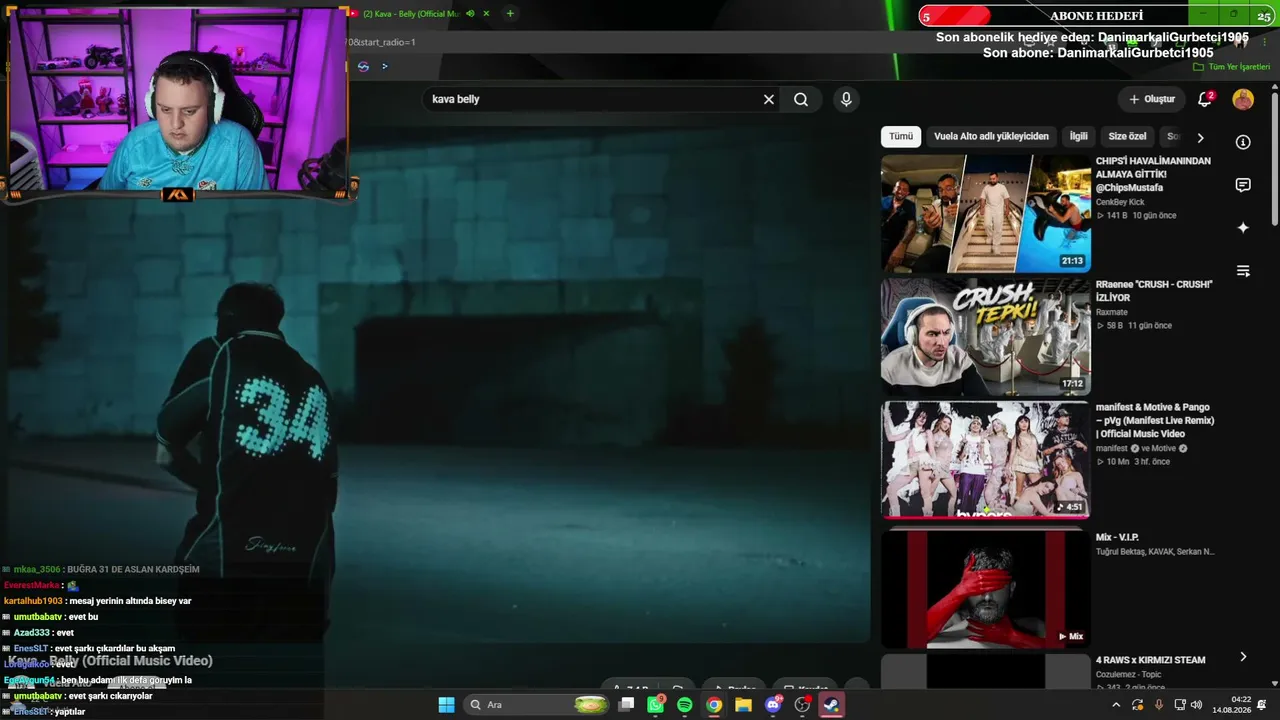Click the page vertical scrollbar
Image resolution: width=1280 pixels, height=720 pixels.
(x=1275, y=160)
